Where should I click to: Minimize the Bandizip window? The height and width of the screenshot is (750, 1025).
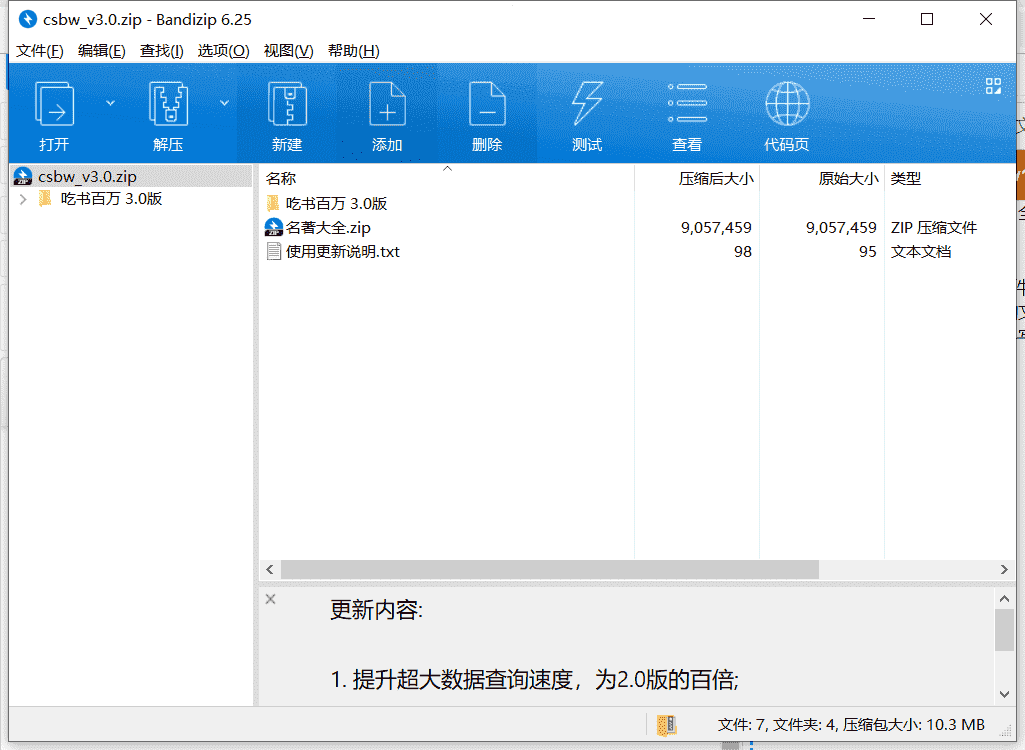pos(869,19)
